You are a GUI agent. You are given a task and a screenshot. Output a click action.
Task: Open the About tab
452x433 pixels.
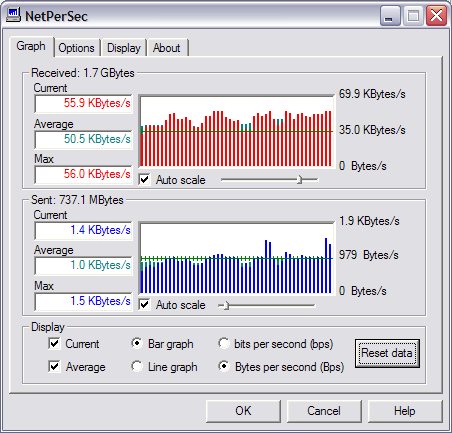click(x=167, y=48)
